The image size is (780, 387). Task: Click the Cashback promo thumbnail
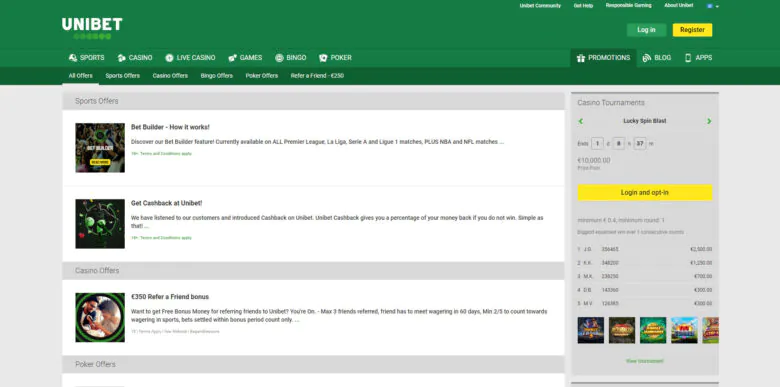[100, 224]
